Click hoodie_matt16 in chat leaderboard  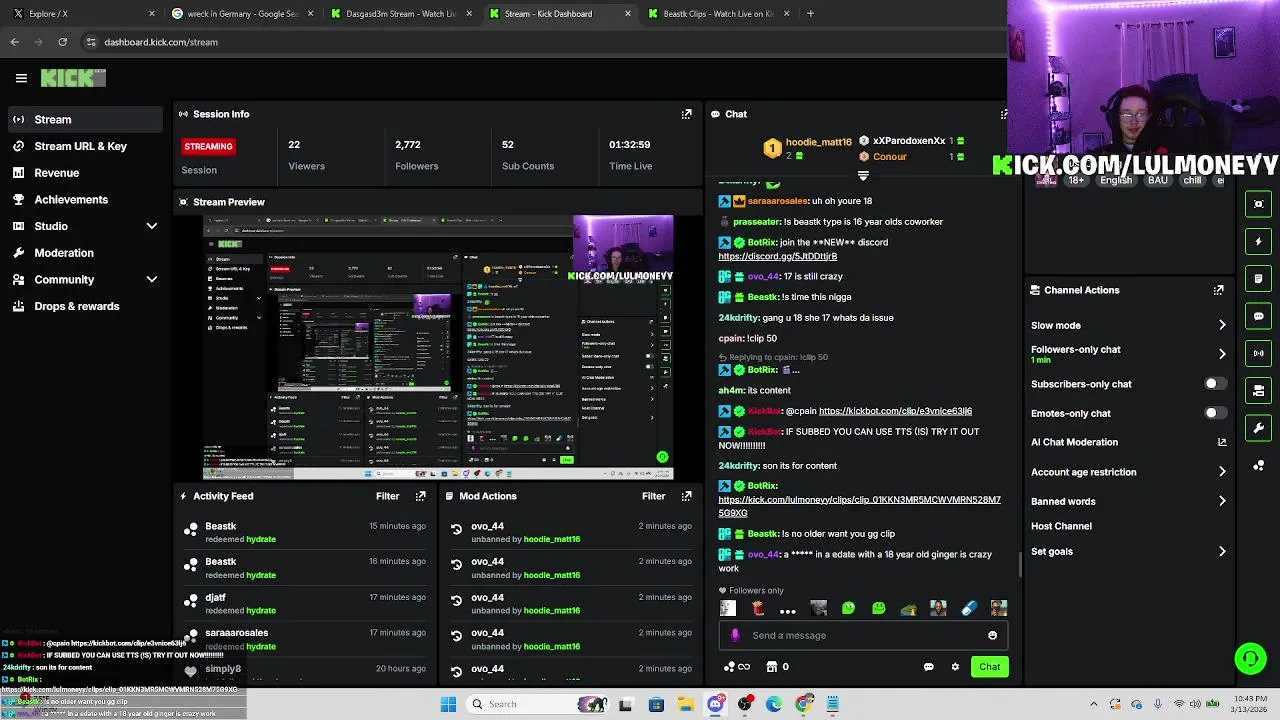(x=818, y=142)
